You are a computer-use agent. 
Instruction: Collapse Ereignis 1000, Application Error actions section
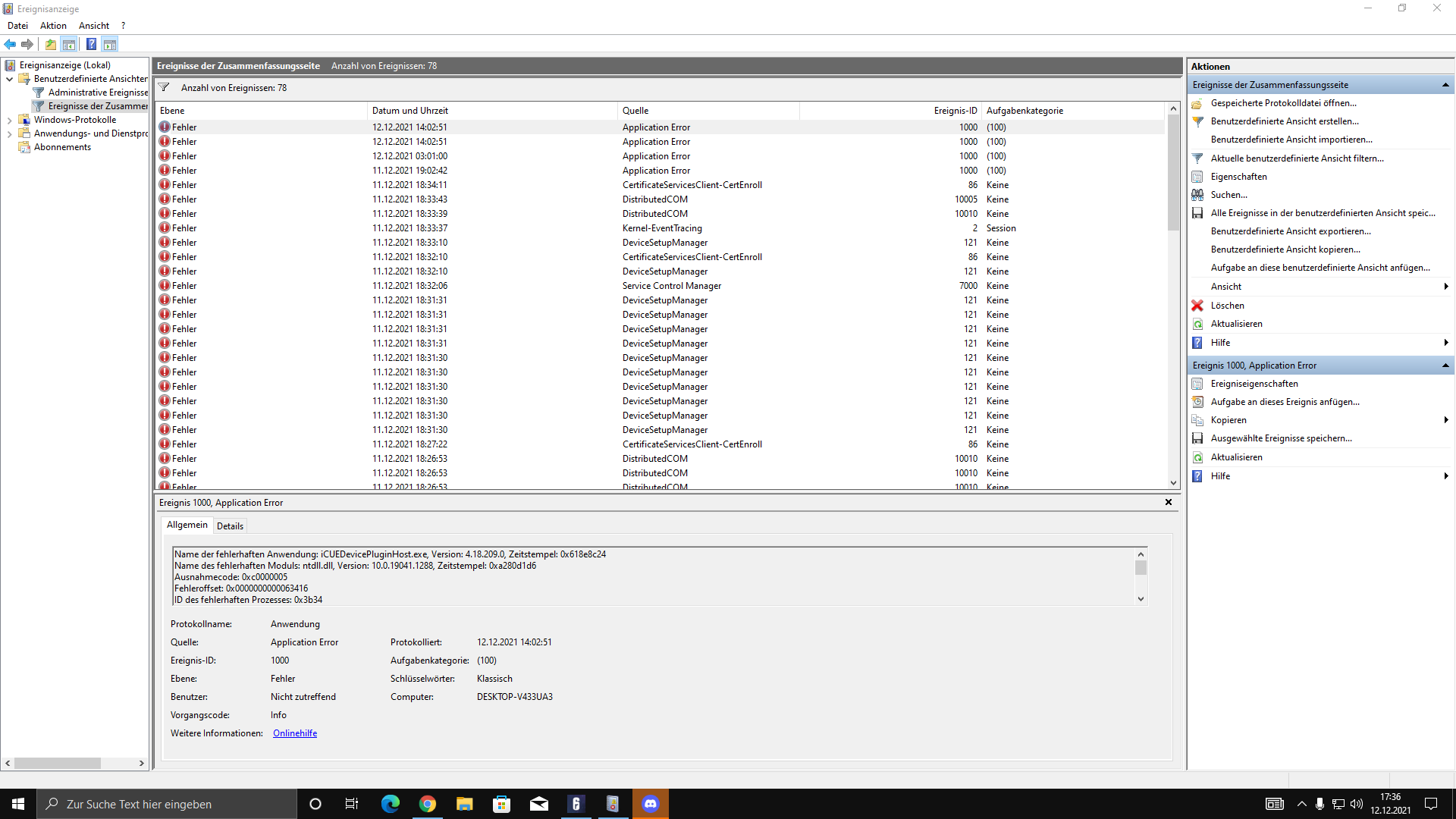(1445, 366)
